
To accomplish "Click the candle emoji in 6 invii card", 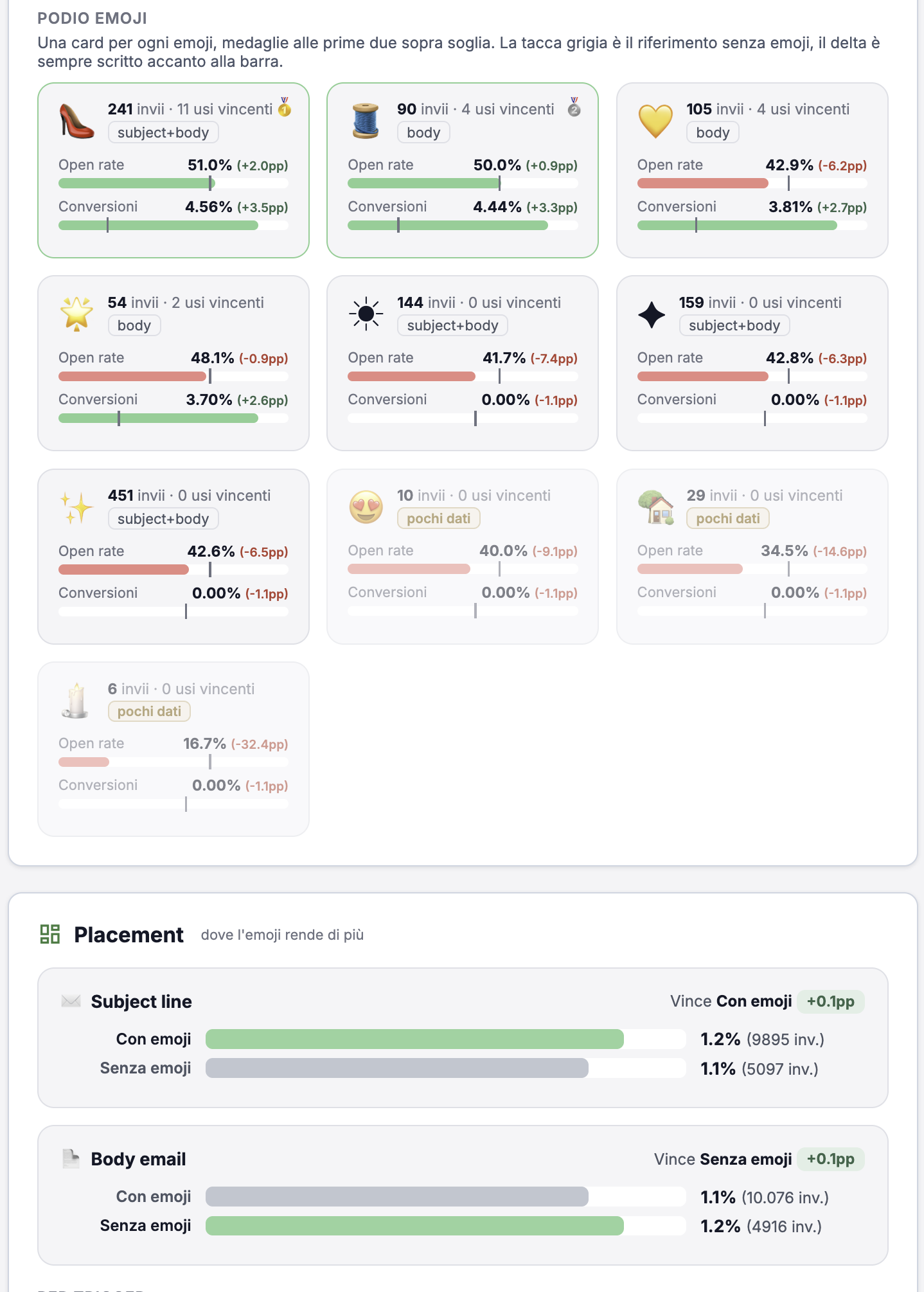I will click(x=76, y=700).
